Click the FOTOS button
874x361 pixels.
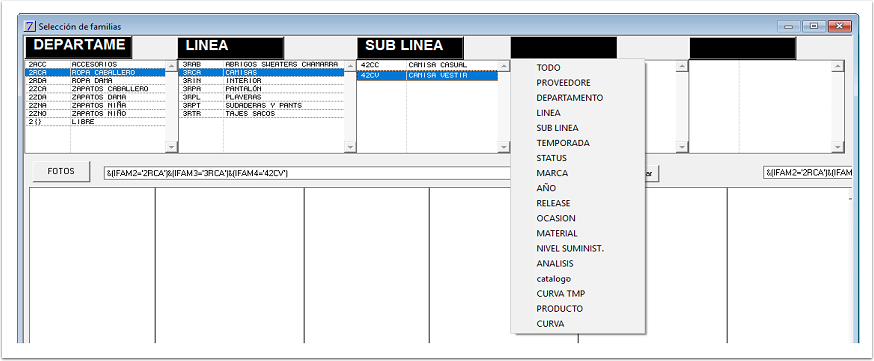[61, 172]
